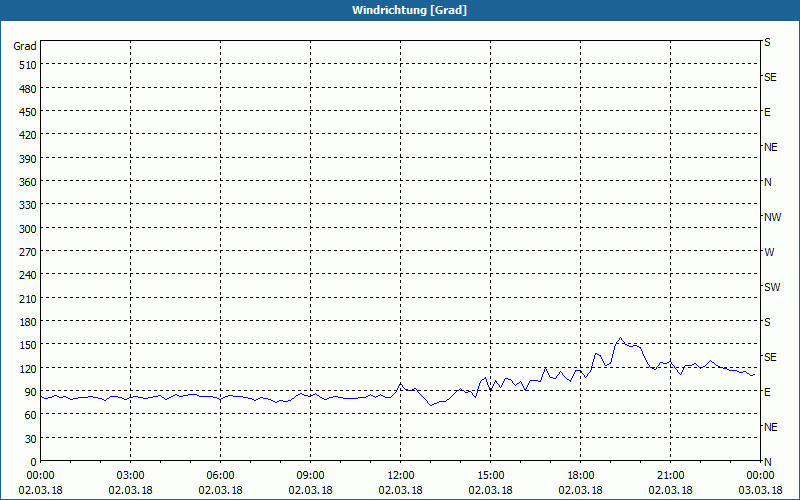Viewport: 800px width, 500px height.
Task: Click the 09:00 time axis label
Action: (x=310, y=476)
